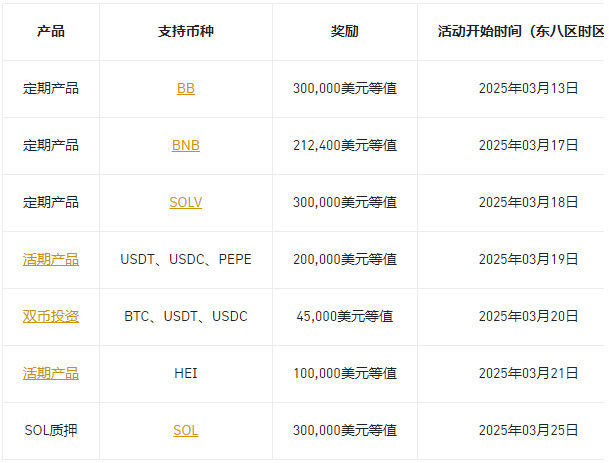The width and height of the screenshot is (609, 463).
Task: Open the BB coin link
Action: 186,88
